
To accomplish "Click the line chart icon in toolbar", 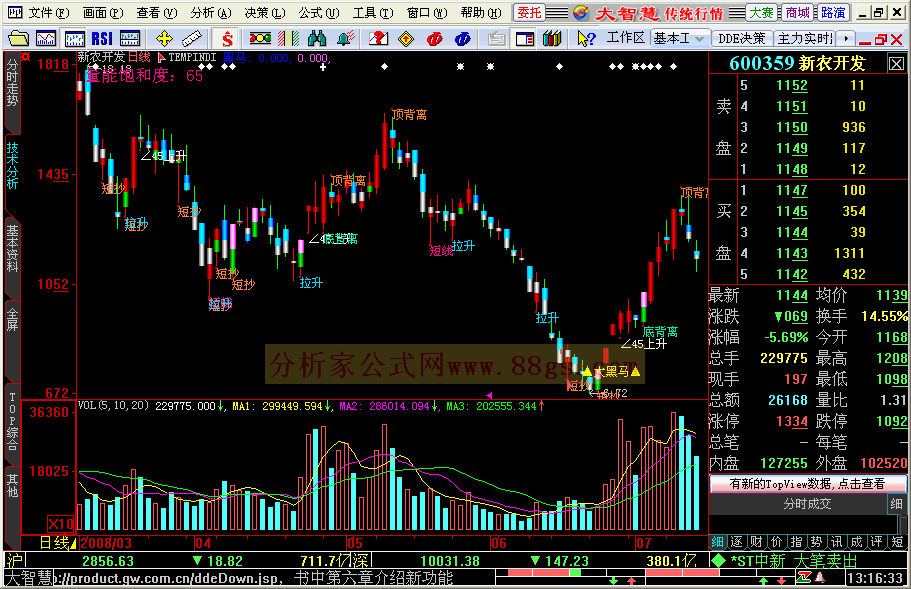I will [46, 39].
